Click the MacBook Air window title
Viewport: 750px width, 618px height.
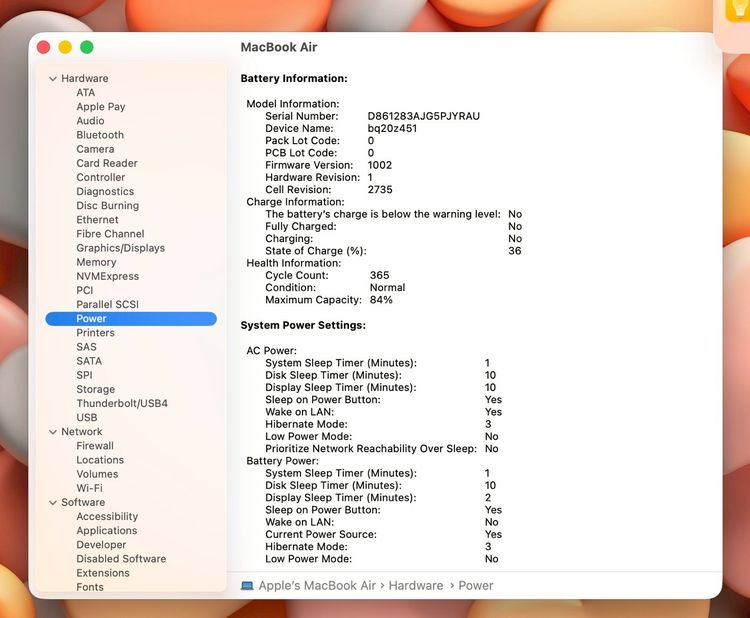tap(278, 47)
